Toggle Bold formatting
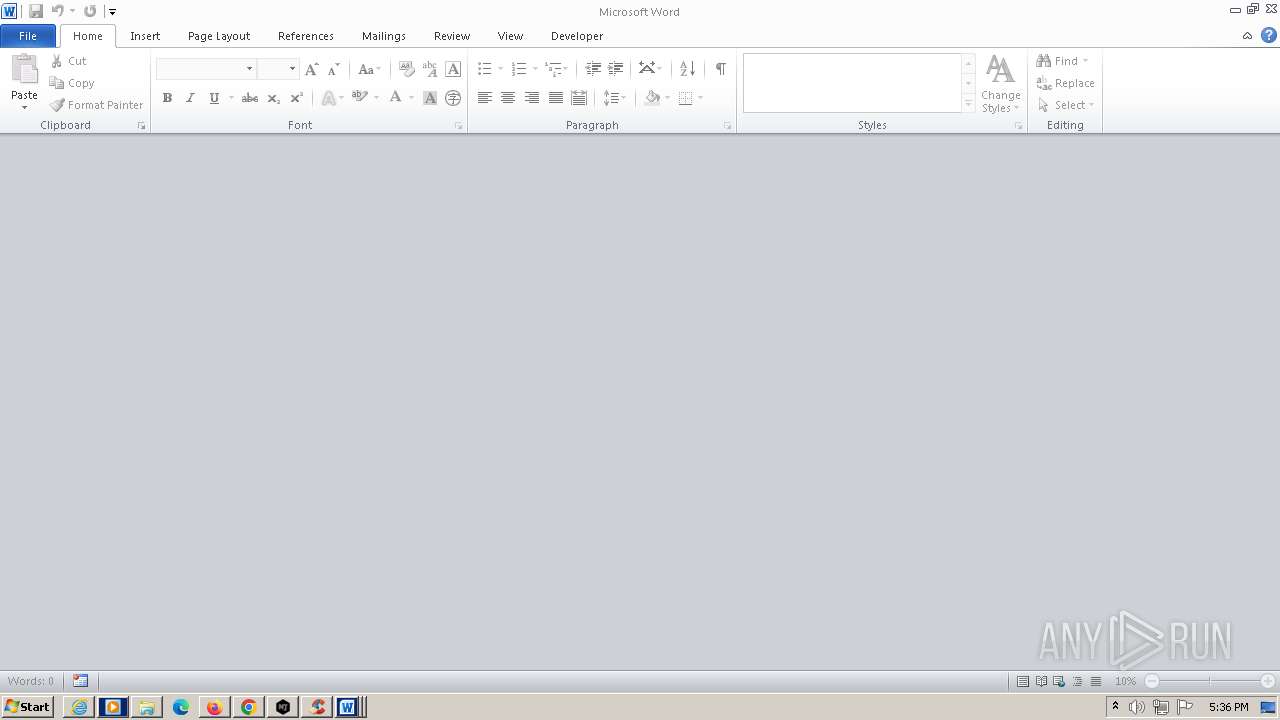The image size is (1280, 720). coord(167,98)
